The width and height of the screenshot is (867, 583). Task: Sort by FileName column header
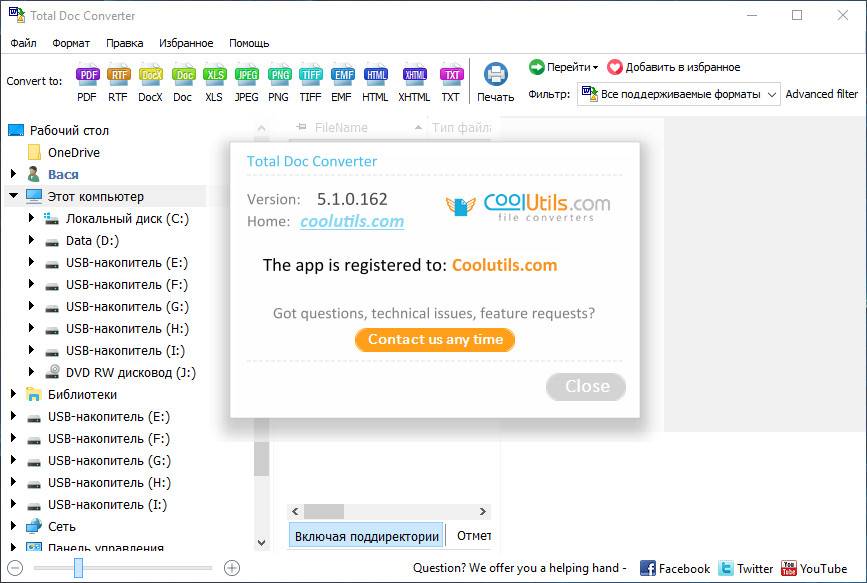[341, 128]
